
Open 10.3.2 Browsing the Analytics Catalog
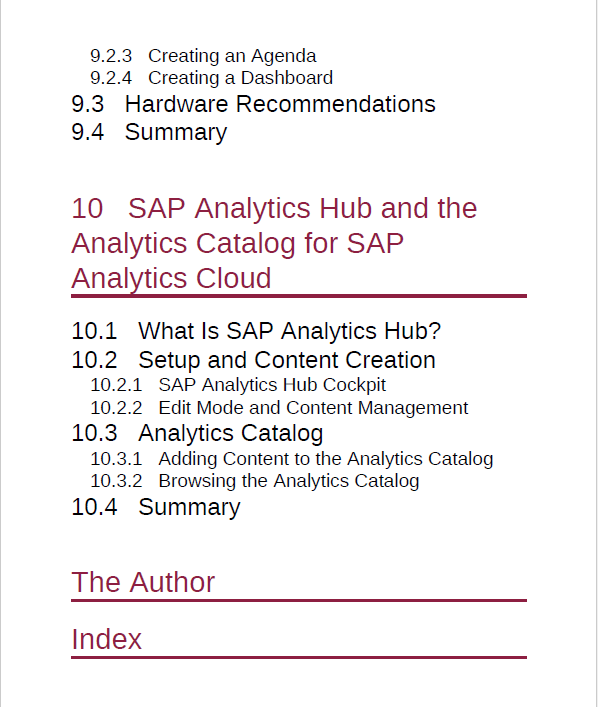coord(255,481)
